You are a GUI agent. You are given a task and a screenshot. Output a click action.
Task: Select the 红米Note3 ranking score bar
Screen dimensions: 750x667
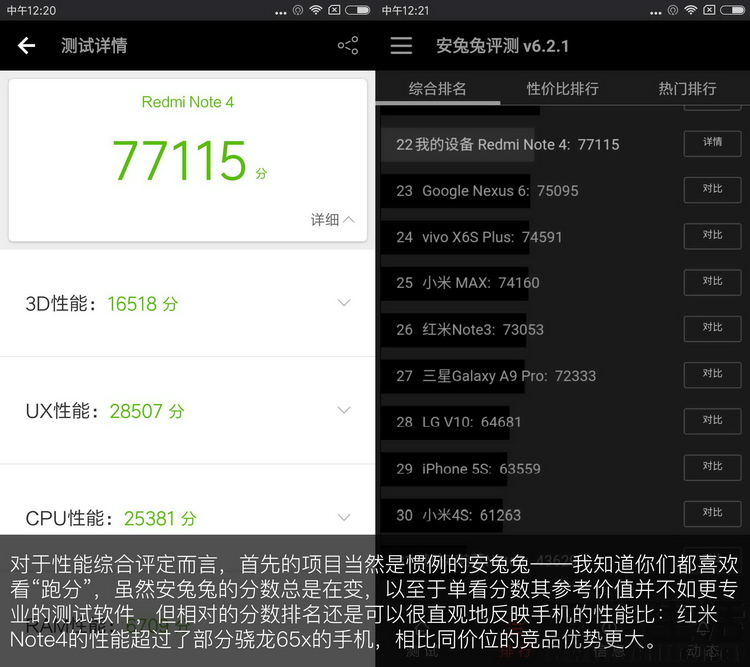click(470, 329)
